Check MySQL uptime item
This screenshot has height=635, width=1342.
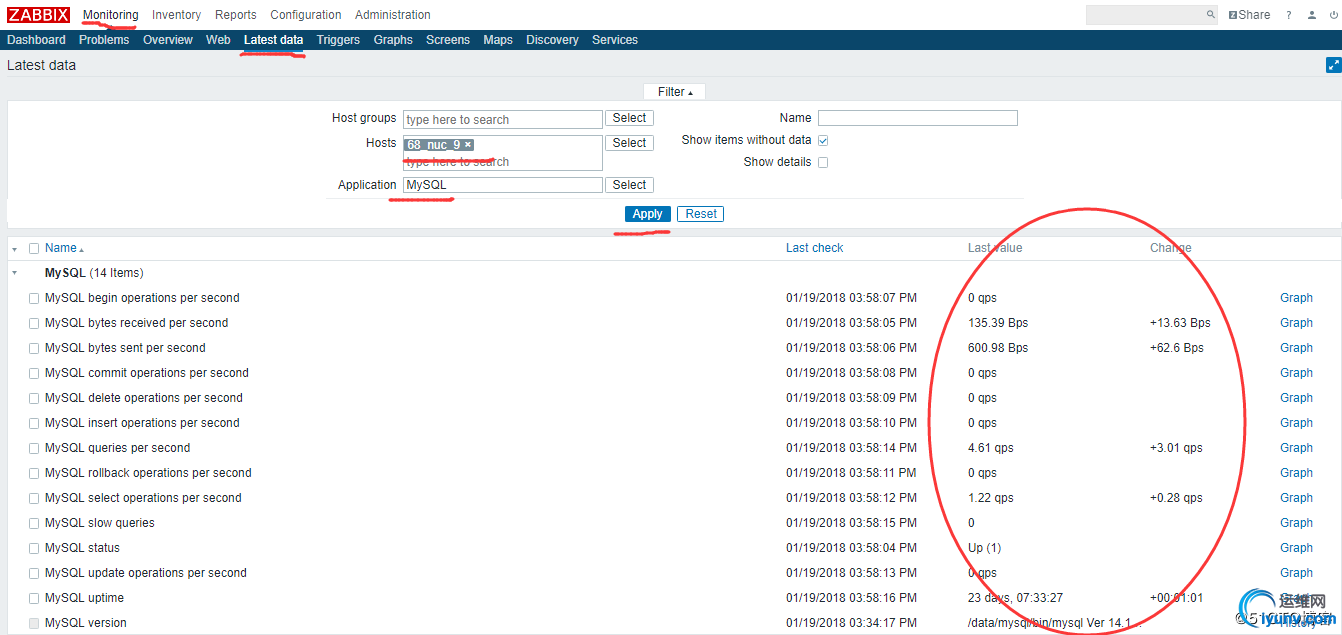click(x=34, y=598)
